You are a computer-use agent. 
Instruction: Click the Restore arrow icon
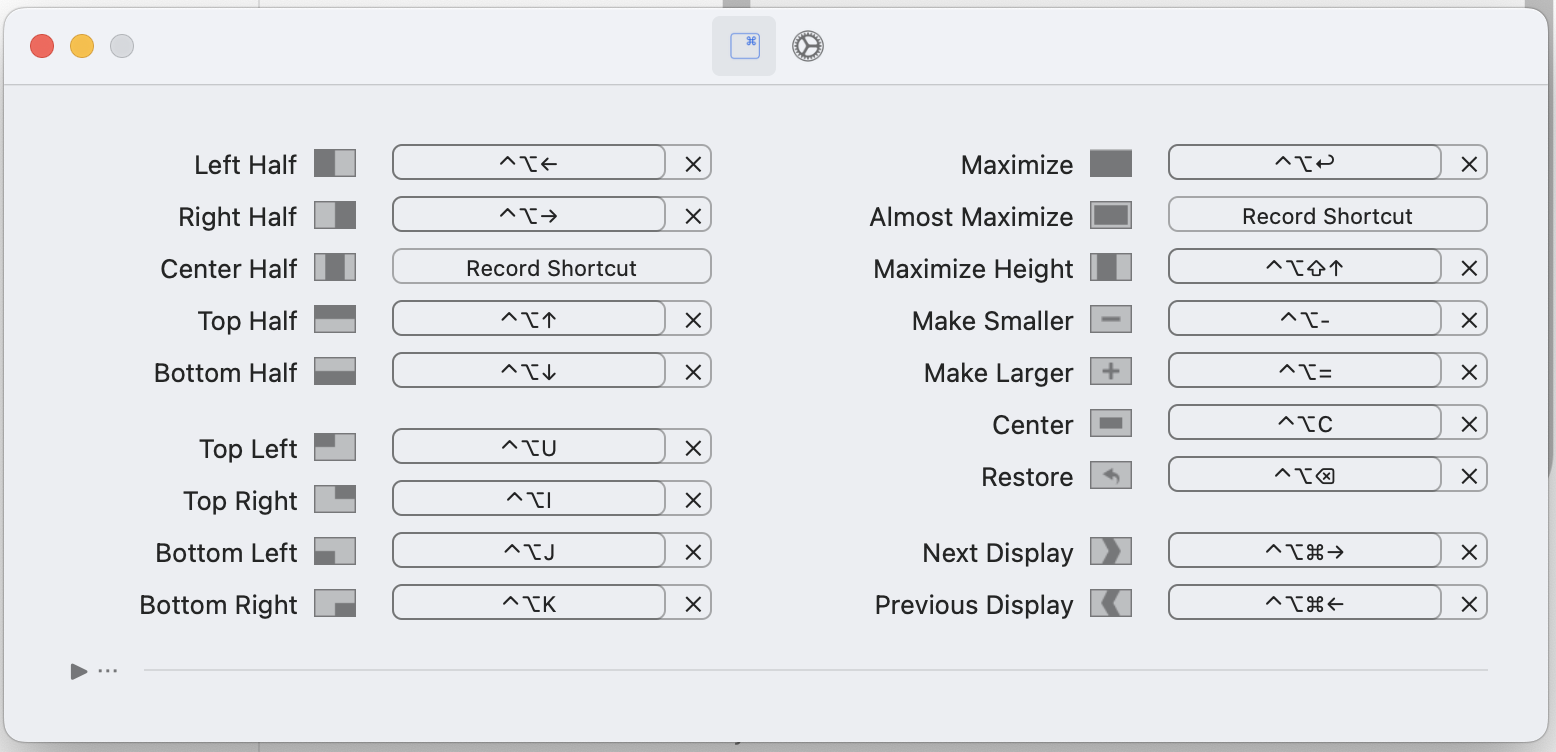[x=1111, y=475]
